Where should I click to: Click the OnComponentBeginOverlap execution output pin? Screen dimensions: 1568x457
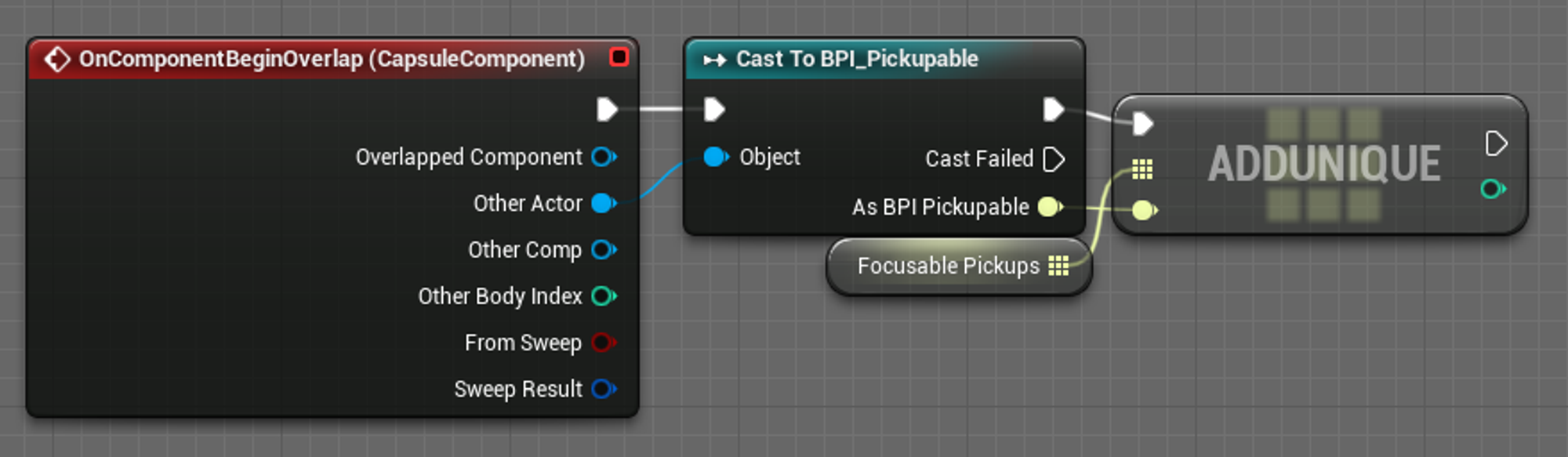[x=607, y=110]
